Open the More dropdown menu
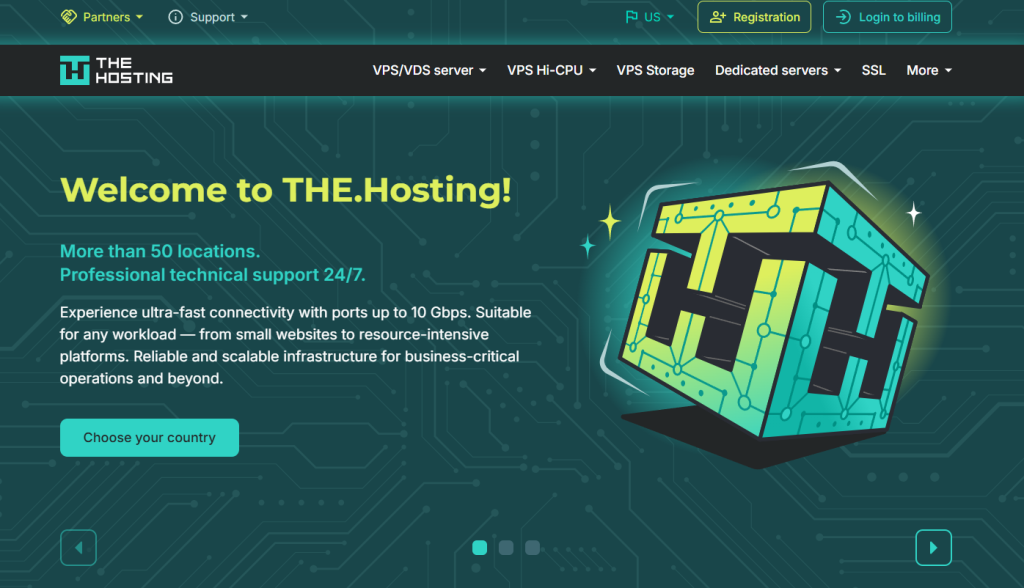 pyautogui.click(x=929, y=71)
